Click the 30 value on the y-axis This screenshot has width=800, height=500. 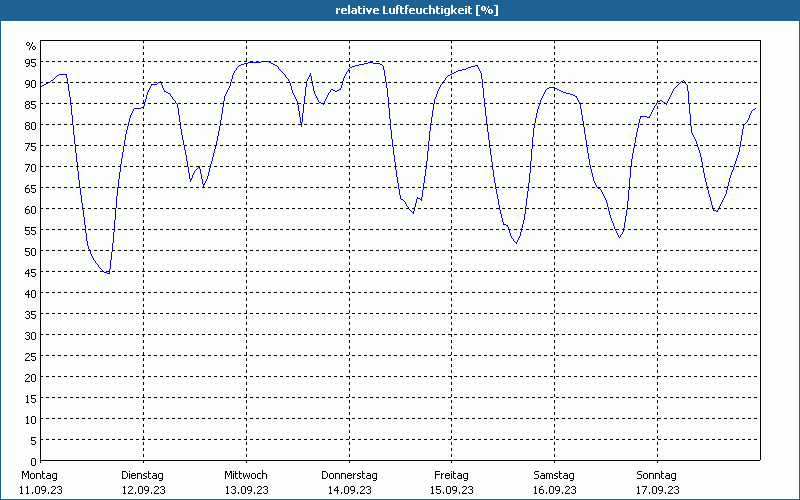[x=31, y=336]
